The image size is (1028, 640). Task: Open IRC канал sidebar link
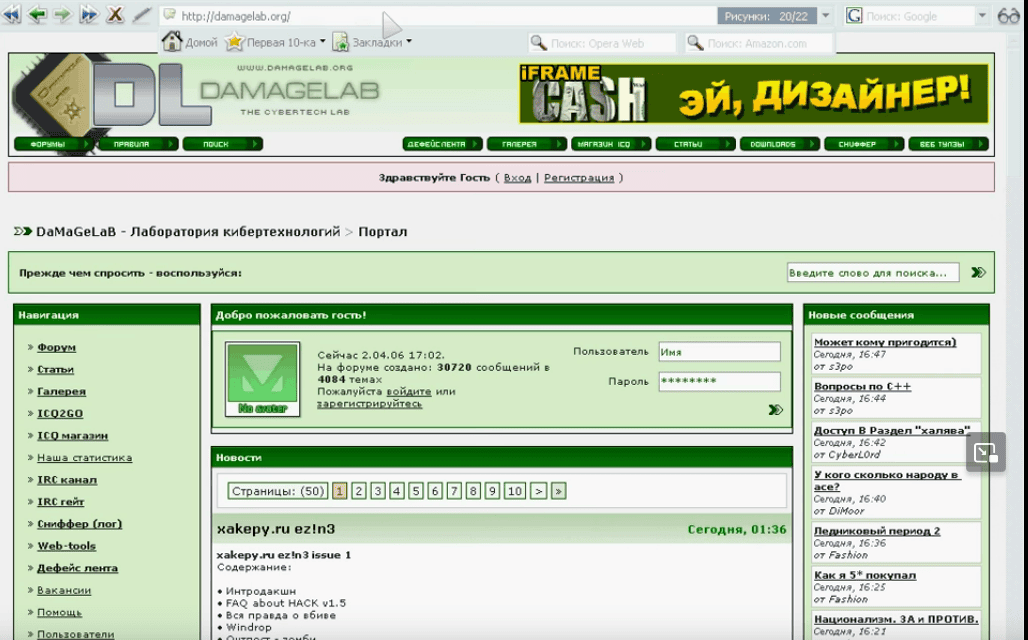point(67,480)
